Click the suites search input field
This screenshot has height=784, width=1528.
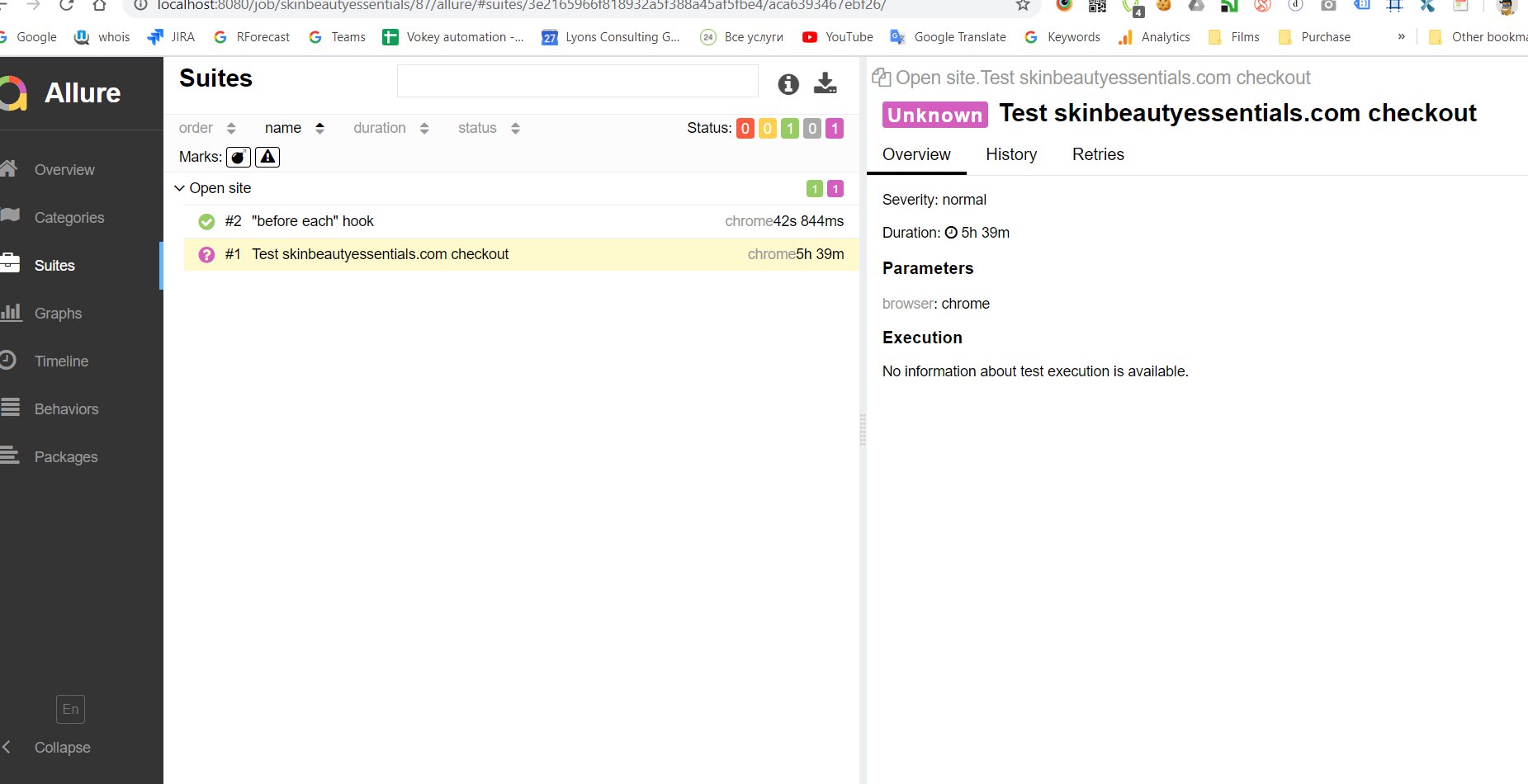coord(577,81)
